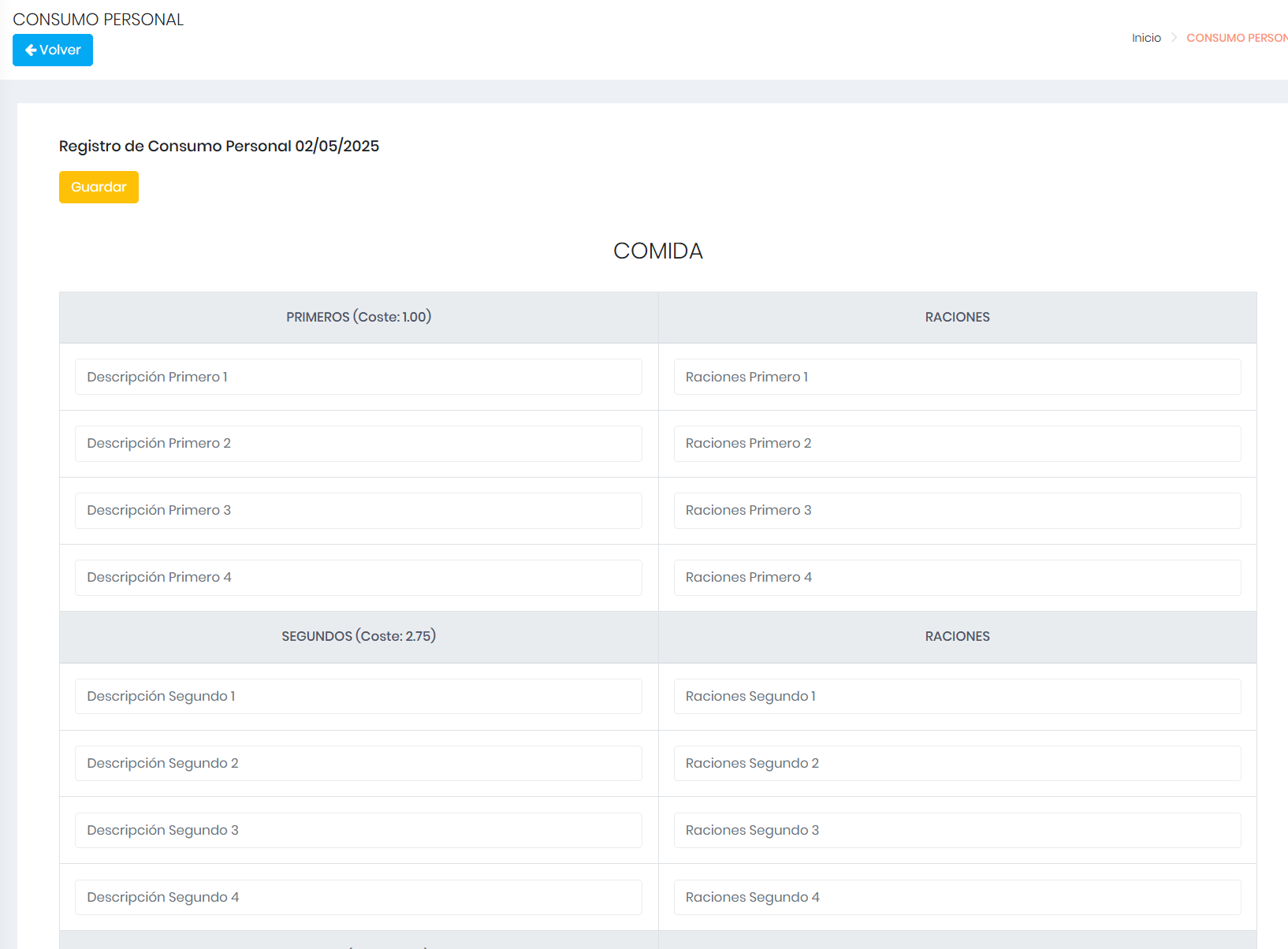Select the Raciones Segundo 3 input

pos(957,831)
